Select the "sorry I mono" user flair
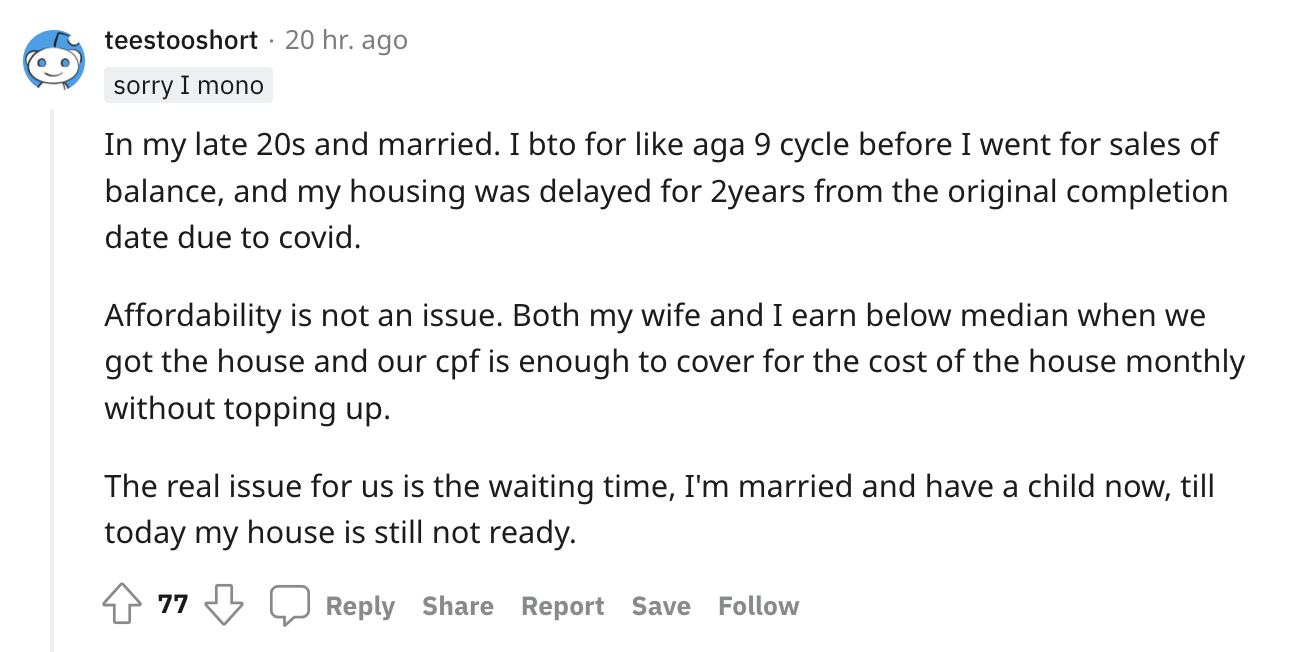The width and height of the screenshot is (1294, 652). coord(188,86)
